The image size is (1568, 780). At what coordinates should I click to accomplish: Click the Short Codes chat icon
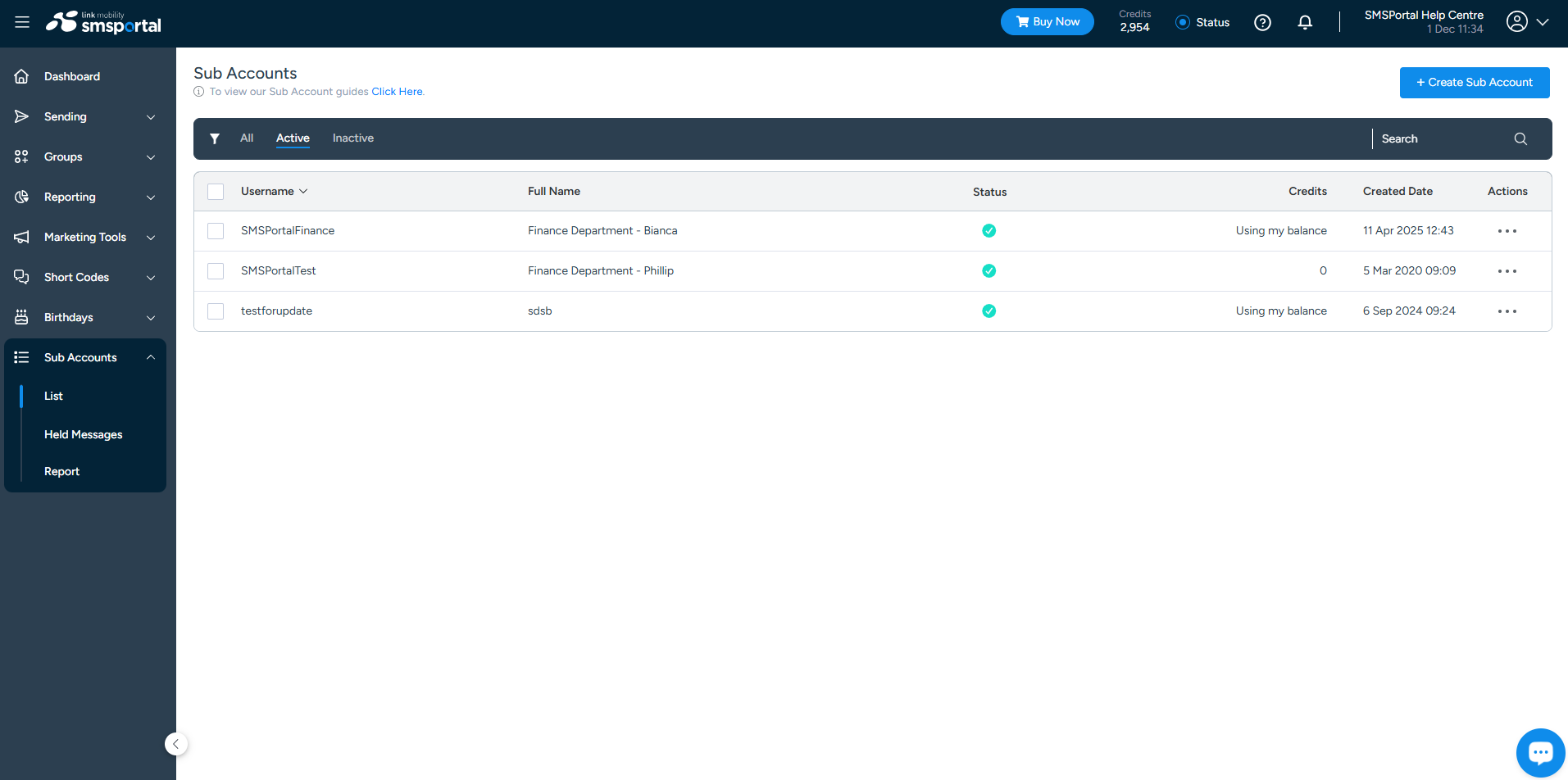(22, 277)
